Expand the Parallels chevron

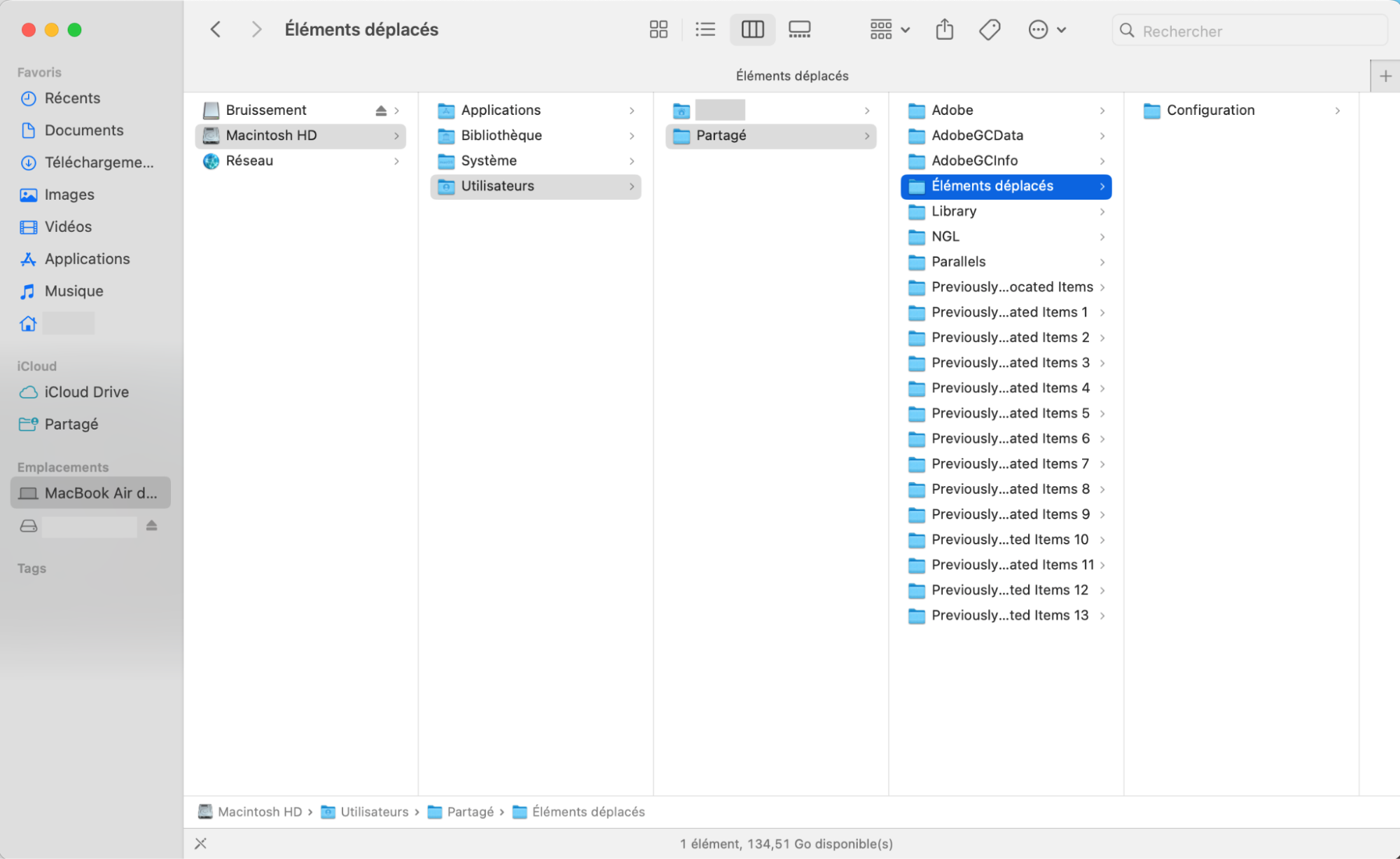click(1102, 262)
